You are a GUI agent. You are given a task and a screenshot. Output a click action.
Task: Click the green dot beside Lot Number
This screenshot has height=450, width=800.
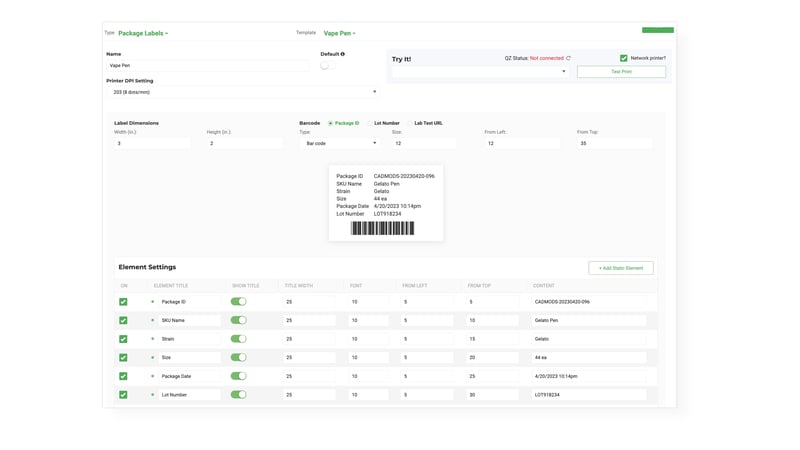(x=152, y=395)
